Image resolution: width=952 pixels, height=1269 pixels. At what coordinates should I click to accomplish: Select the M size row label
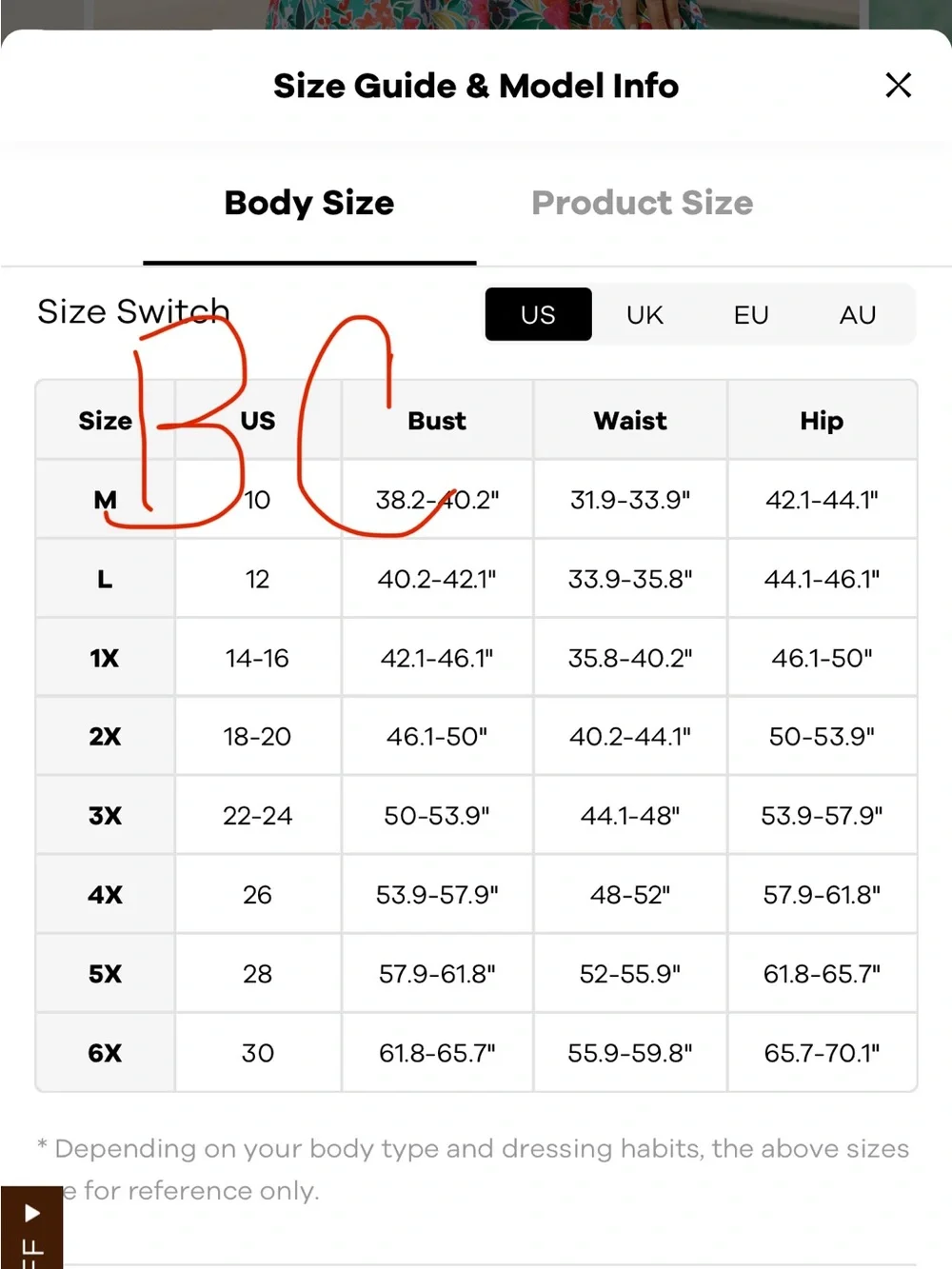[x=106, y=500]
